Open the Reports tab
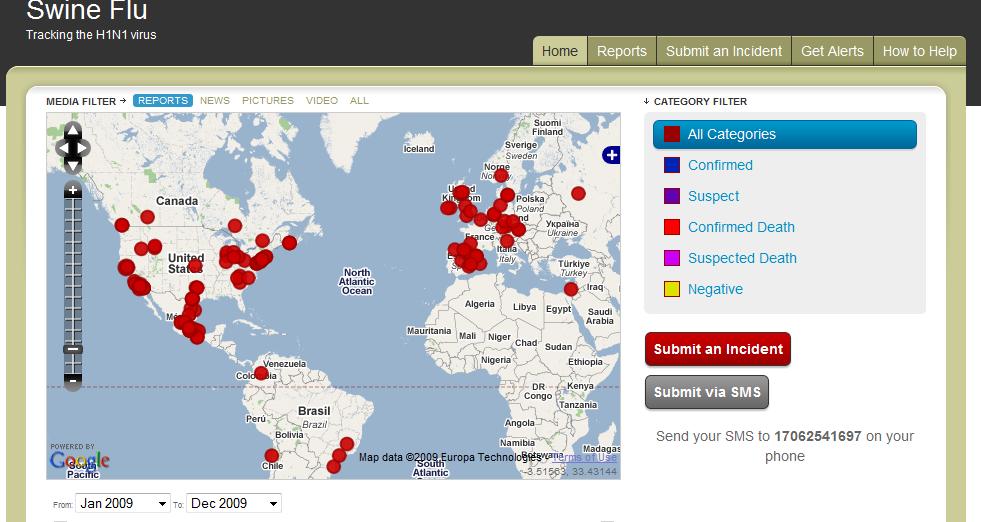 click(621, 51)
